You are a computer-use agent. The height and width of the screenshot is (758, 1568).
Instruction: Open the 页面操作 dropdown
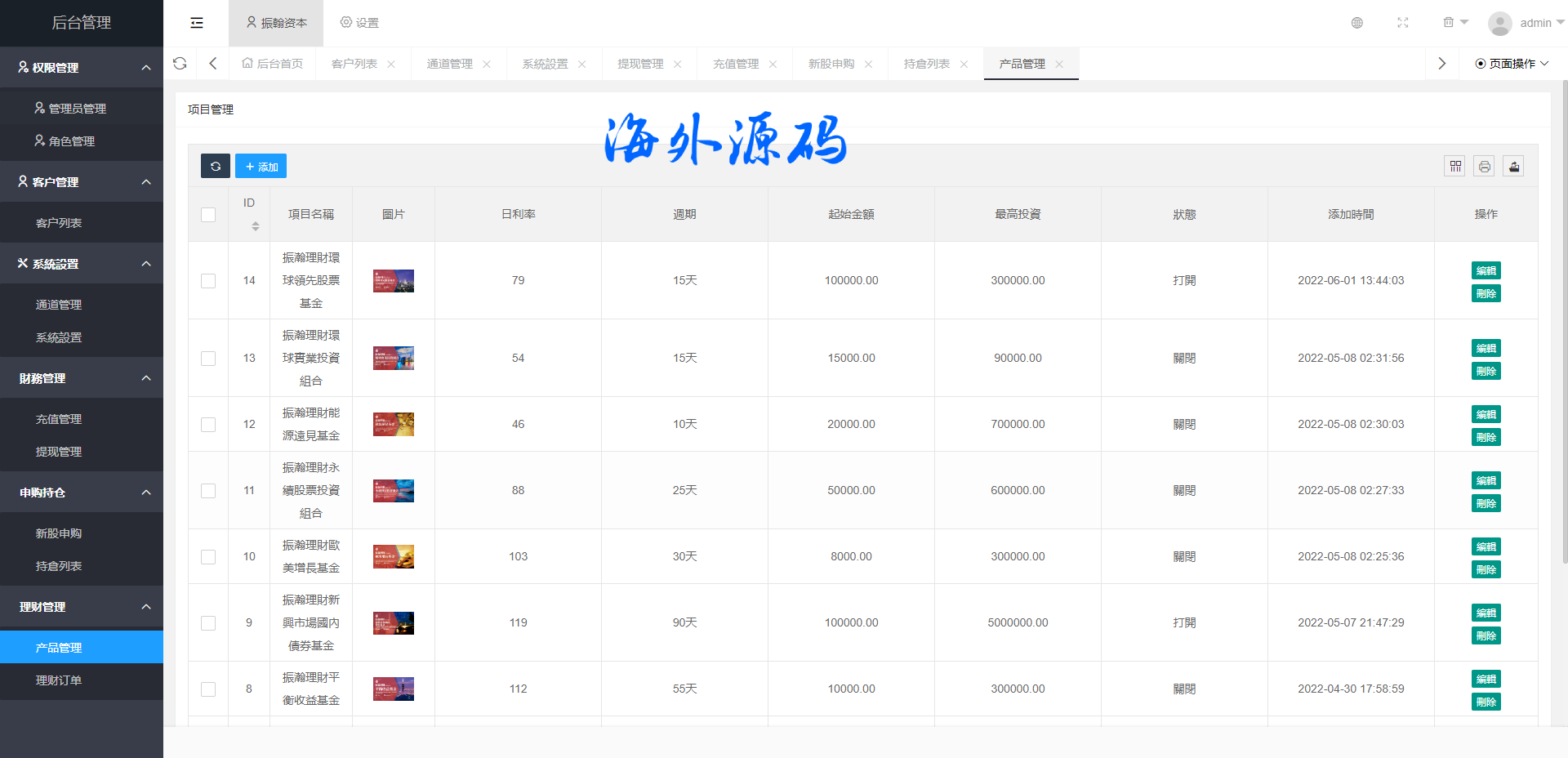(x=1511, y=64)
